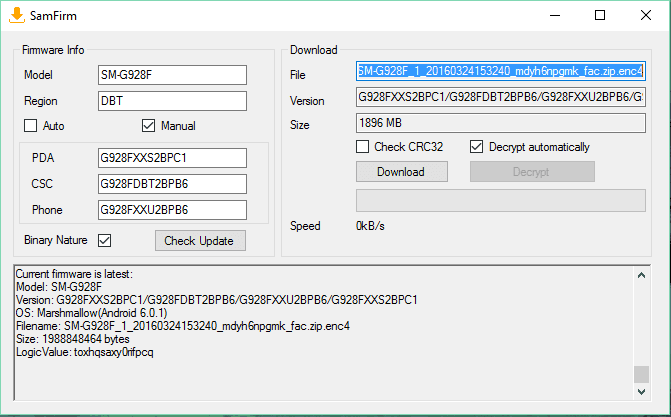The height and width of the screenshot is (417, 671).
Task: Click the empty download progress bar
Action: [x=501, y=200]
